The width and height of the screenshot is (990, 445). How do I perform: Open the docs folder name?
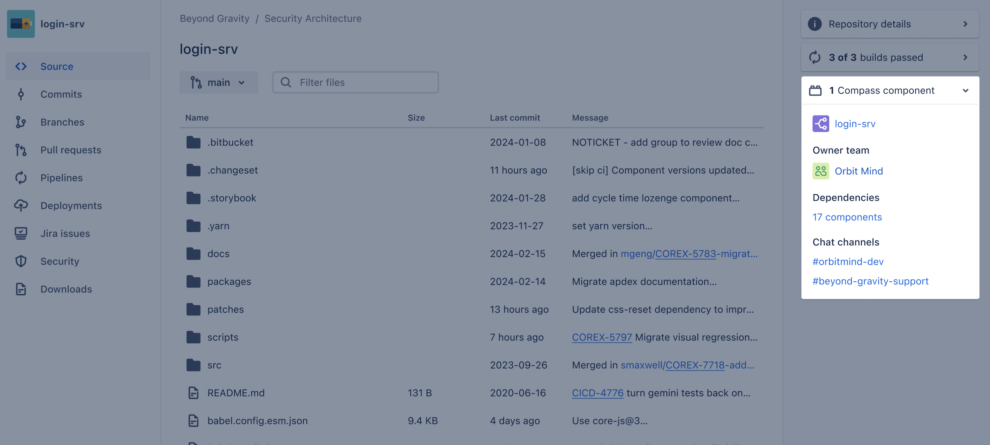[218, 254]
